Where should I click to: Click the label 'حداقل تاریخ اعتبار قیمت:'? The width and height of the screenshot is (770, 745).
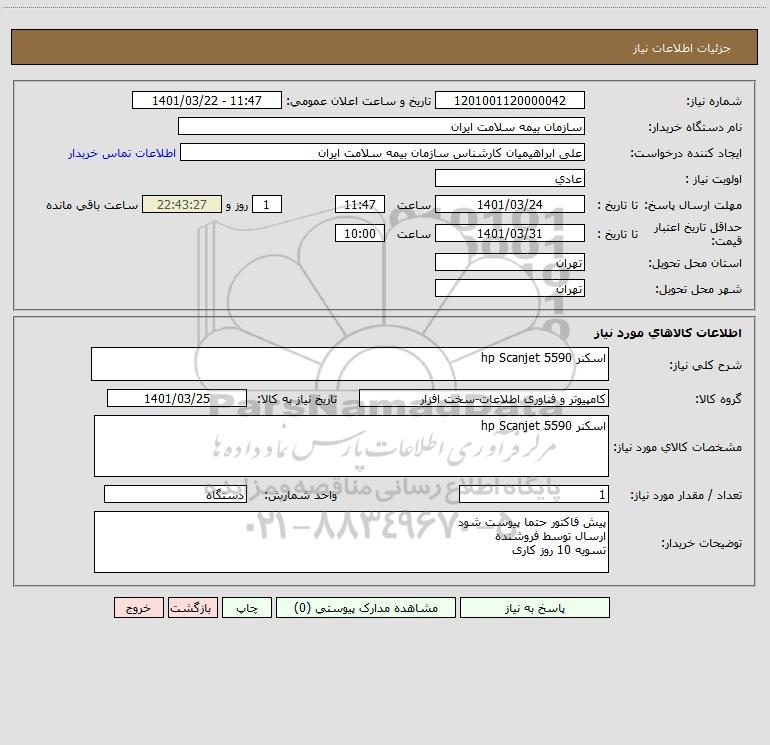click(x=698, y=234)
